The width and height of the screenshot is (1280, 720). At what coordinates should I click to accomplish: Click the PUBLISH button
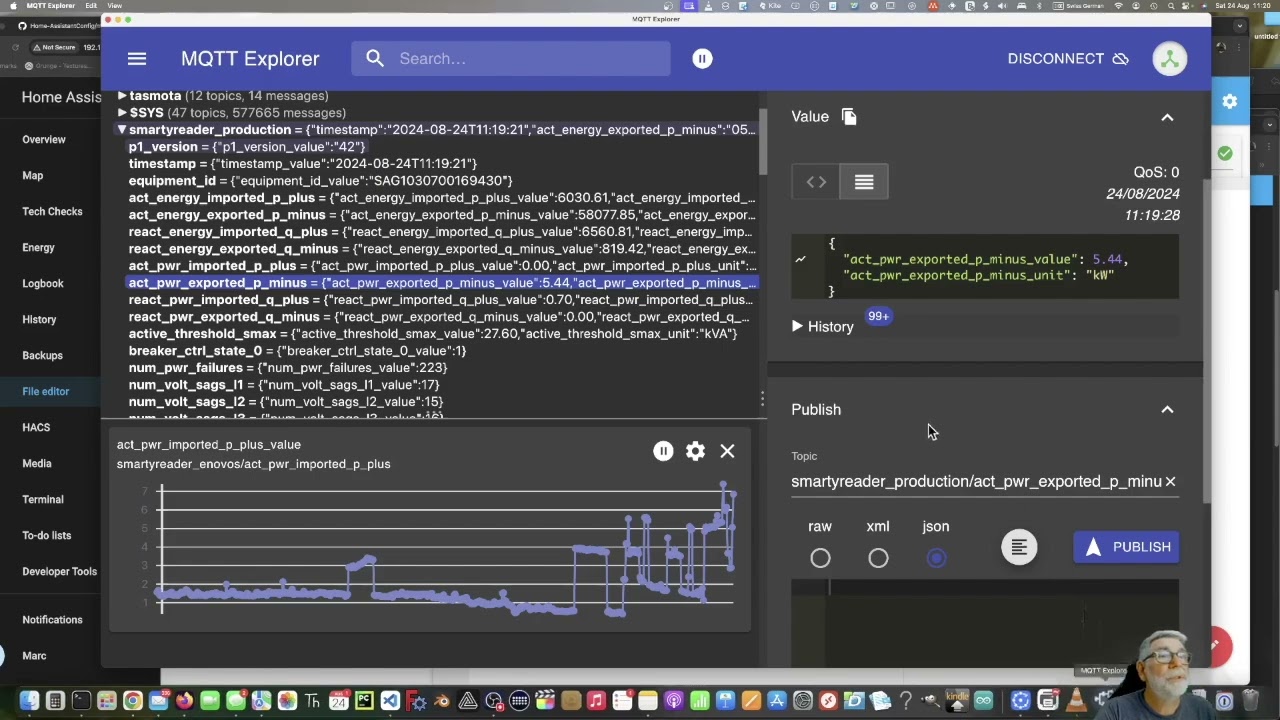1127,547
